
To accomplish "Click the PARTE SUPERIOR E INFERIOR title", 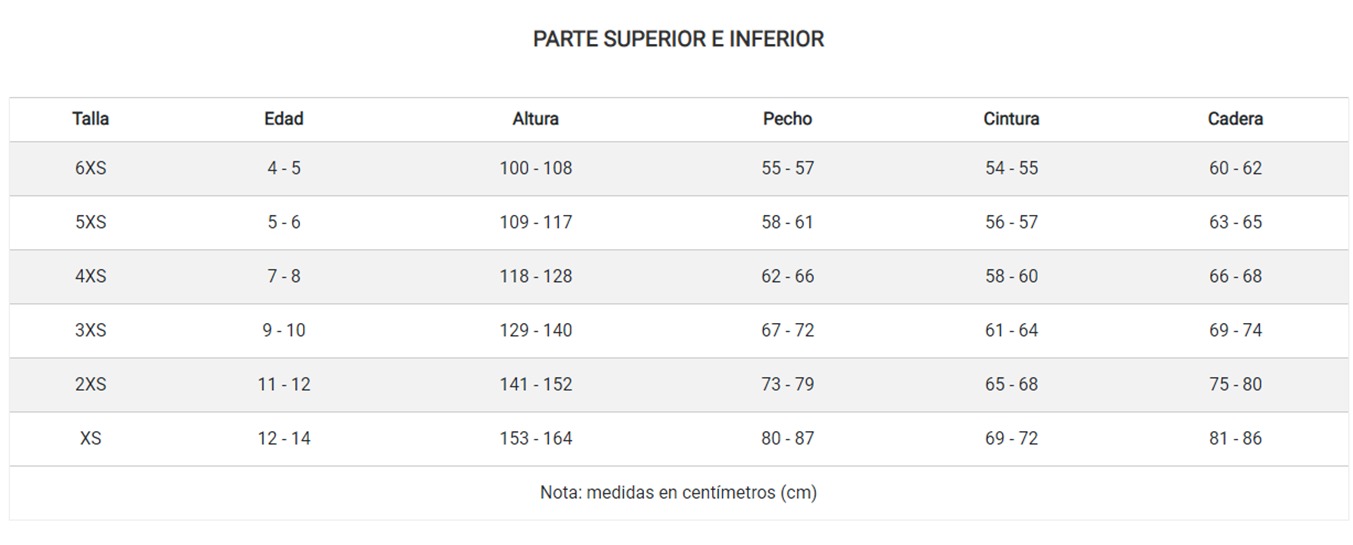I will pyautogui.click(x=678, y=39).
